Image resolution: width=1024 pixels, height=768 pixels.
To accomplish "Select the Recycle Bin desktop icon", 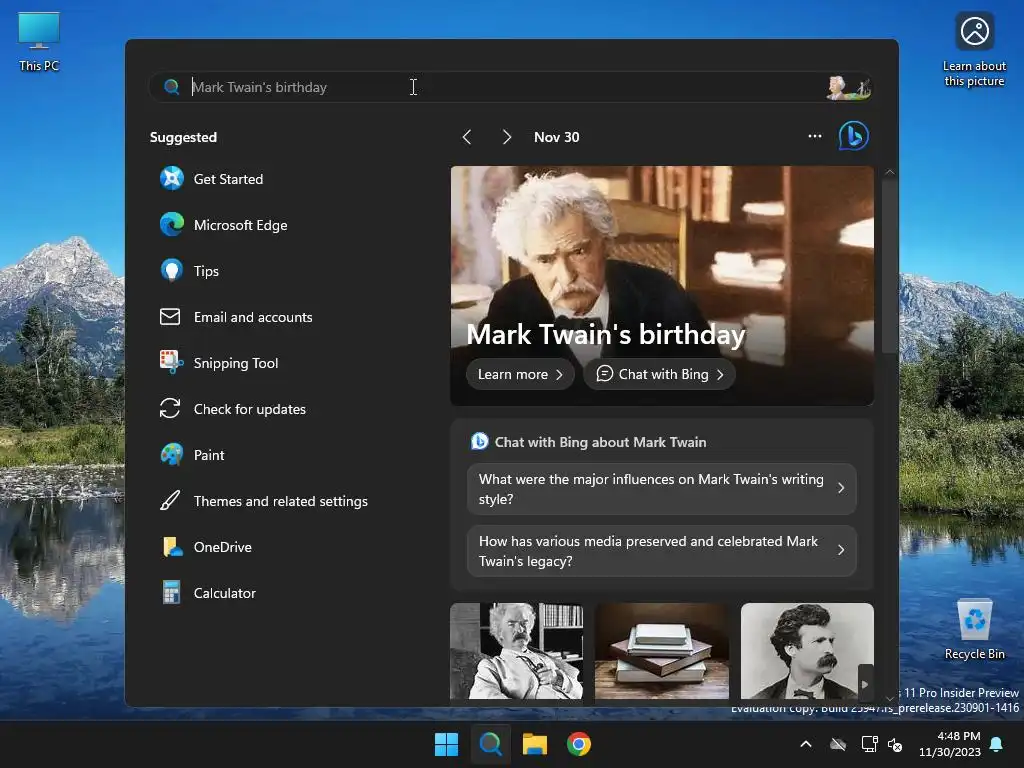I will point(974,630).
